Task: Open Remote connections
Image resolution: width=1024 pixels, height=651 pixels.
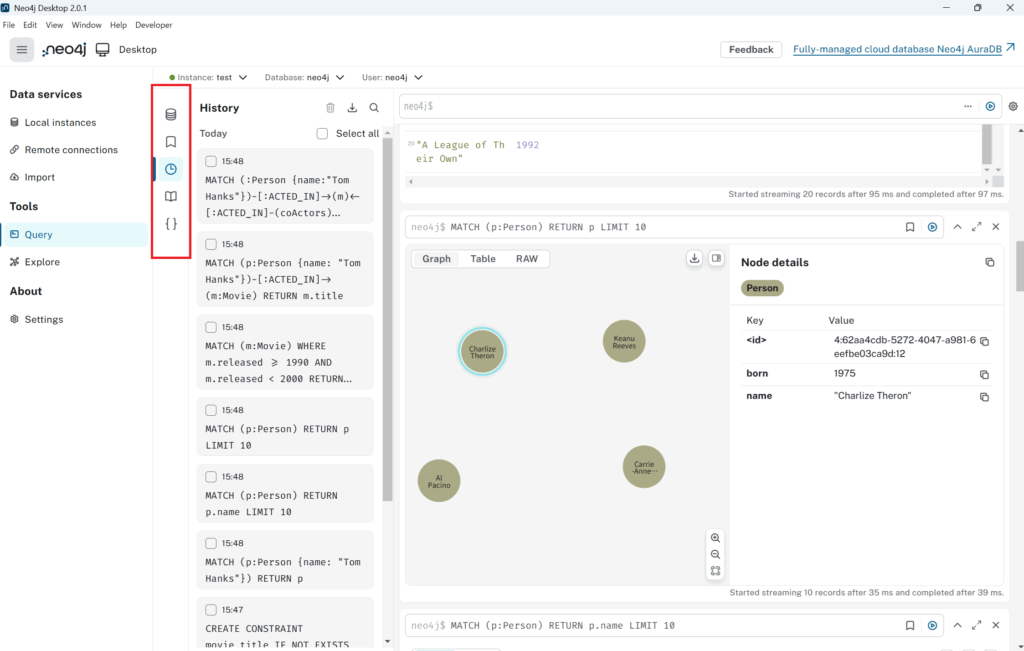Action: point(71,150)
